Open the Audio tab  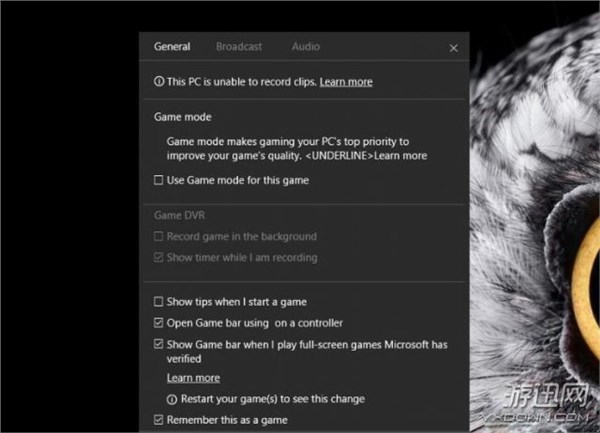click(306, 47)
